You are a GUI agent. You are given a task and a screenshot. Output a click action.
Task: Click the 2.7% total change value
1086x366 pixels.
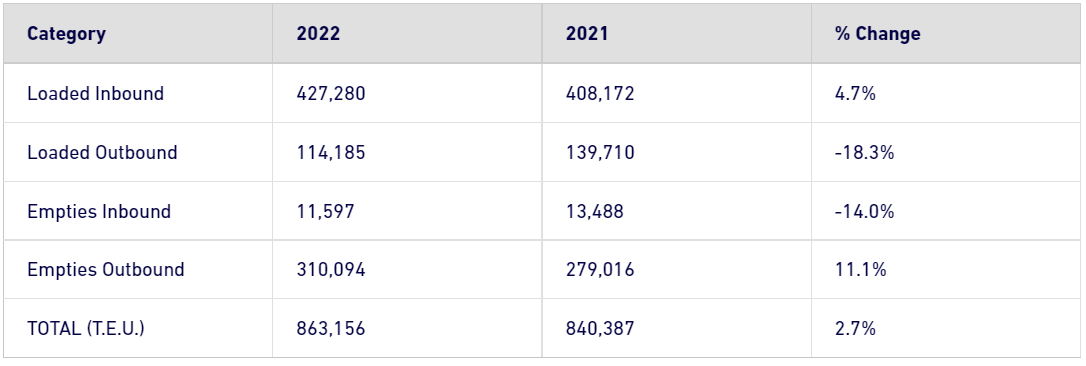(x=855, y=329)
